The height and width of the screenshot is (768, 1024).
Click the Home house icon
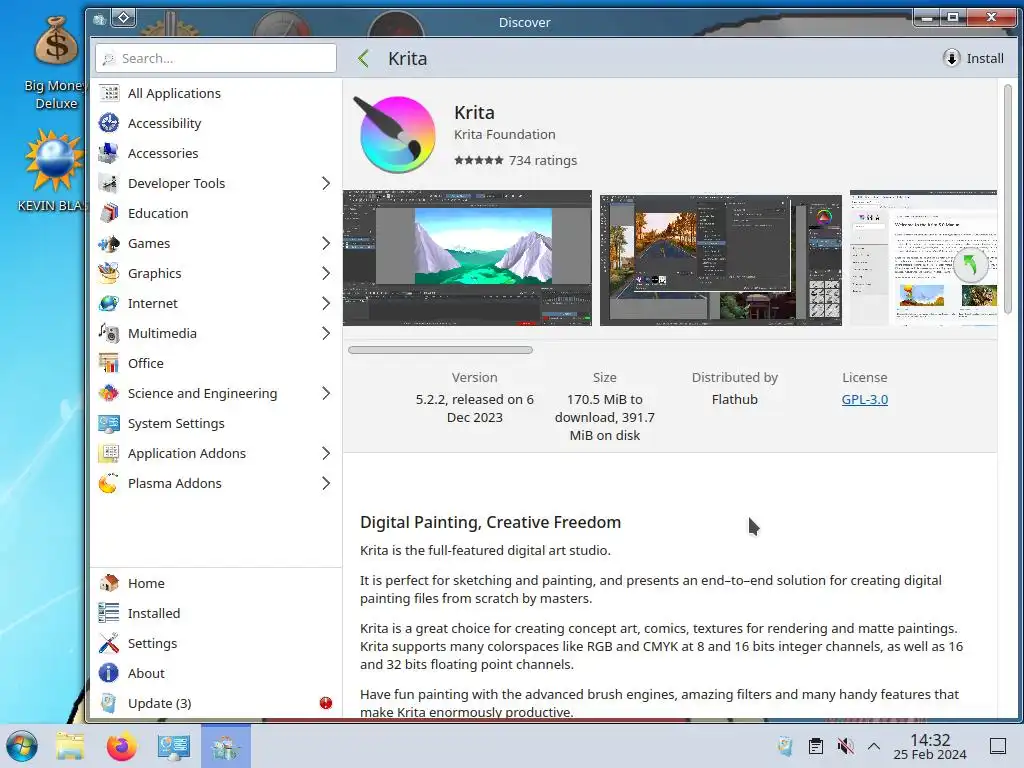coord(109,583)
